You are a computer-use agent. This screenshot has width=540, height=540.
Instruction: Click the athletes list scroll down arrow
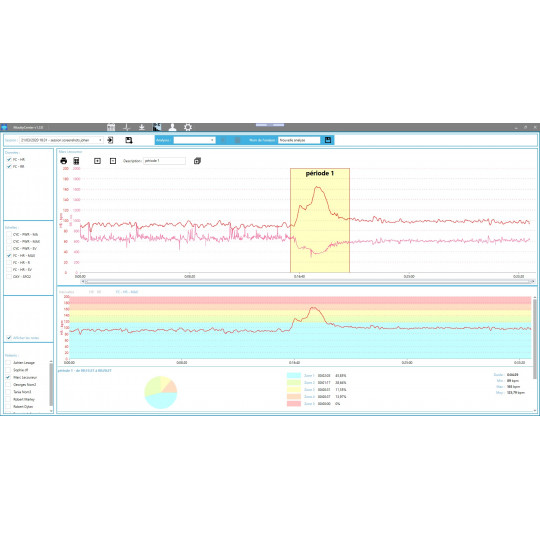pyautogui.click(x=51, y=411)
